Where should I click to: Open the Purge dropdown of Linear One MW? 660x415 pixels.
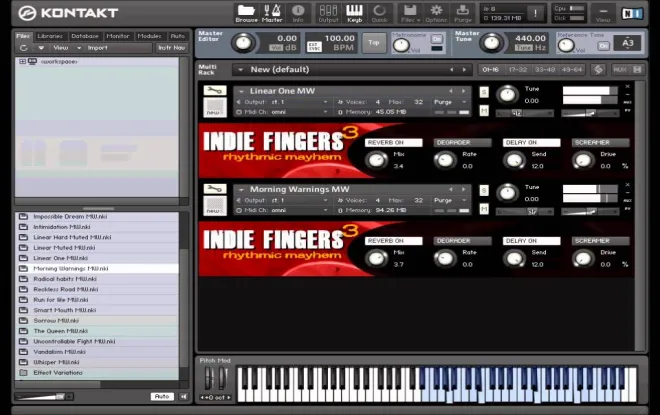tap(451, 102)
